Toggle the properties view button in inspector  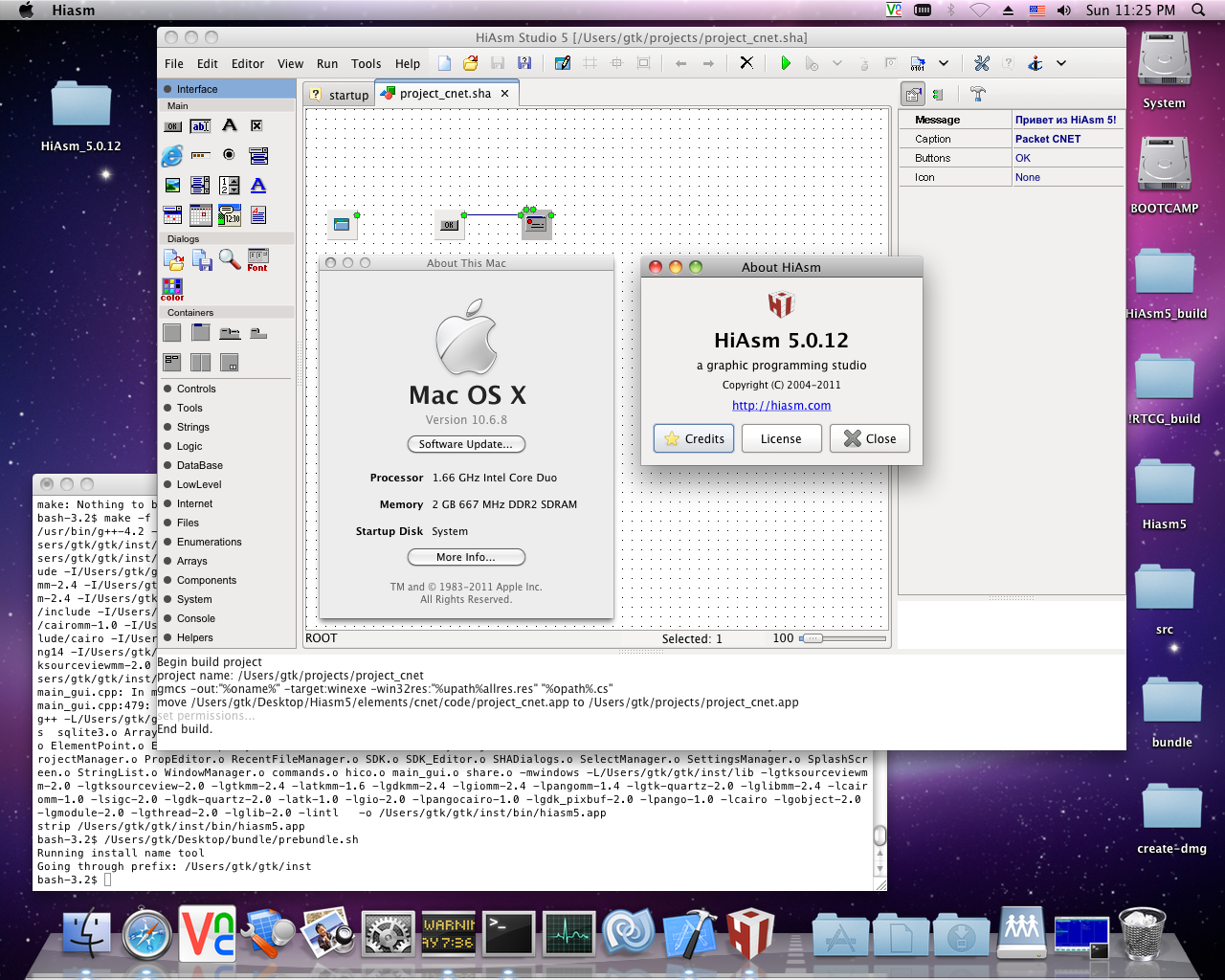[x=913, y=94]
